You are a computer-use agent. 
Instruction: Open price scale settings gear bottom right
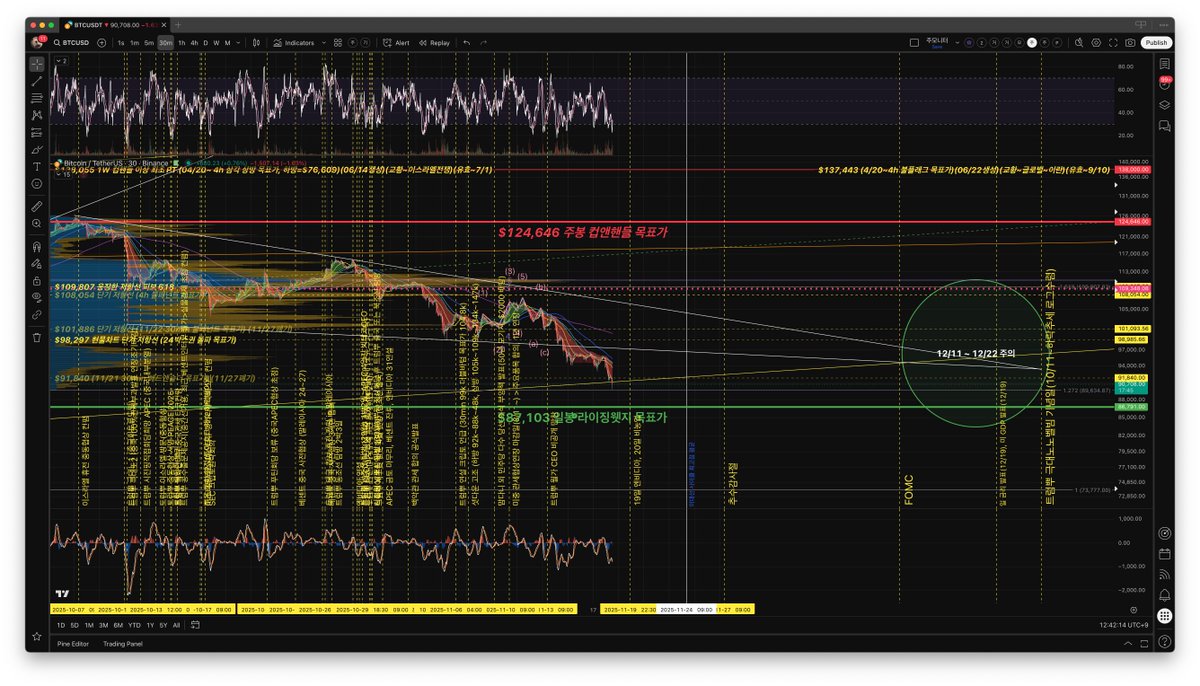[1135, 609]
